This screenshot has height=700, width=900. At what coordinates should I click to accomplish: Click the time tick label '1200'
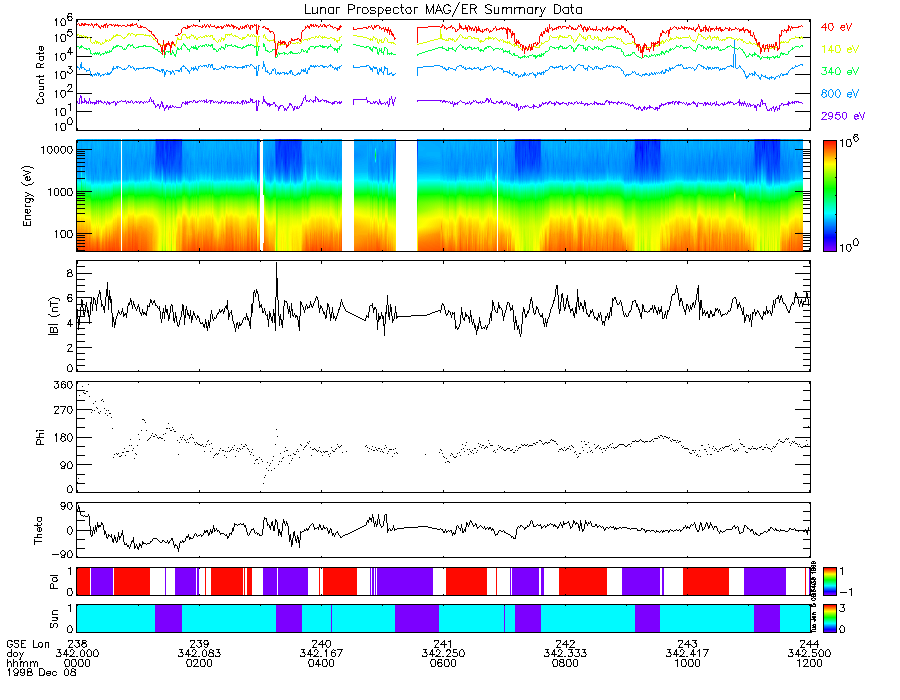[x=809, y=663]
